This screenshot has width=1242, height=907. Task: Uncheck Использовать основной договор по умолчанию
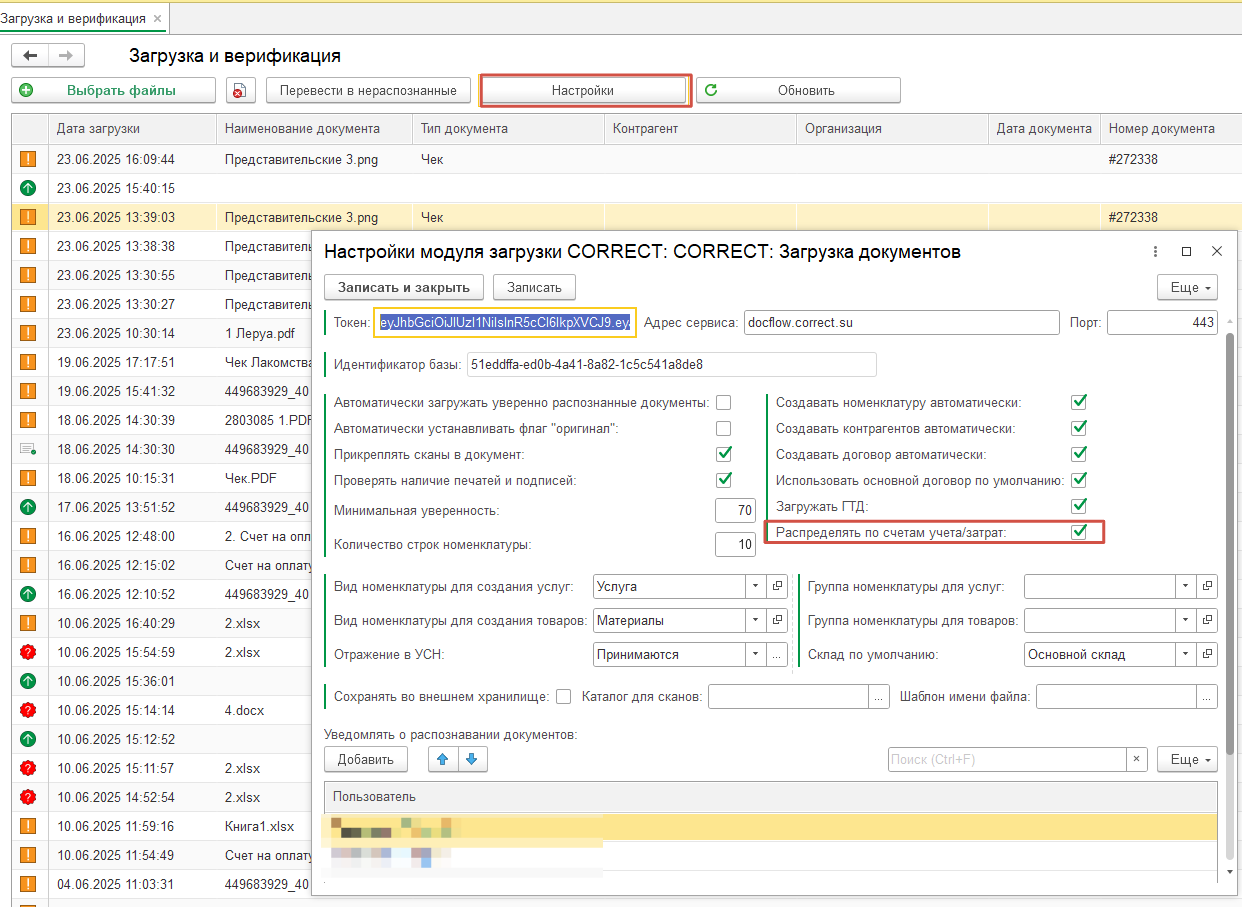[x=1079, y=480]
